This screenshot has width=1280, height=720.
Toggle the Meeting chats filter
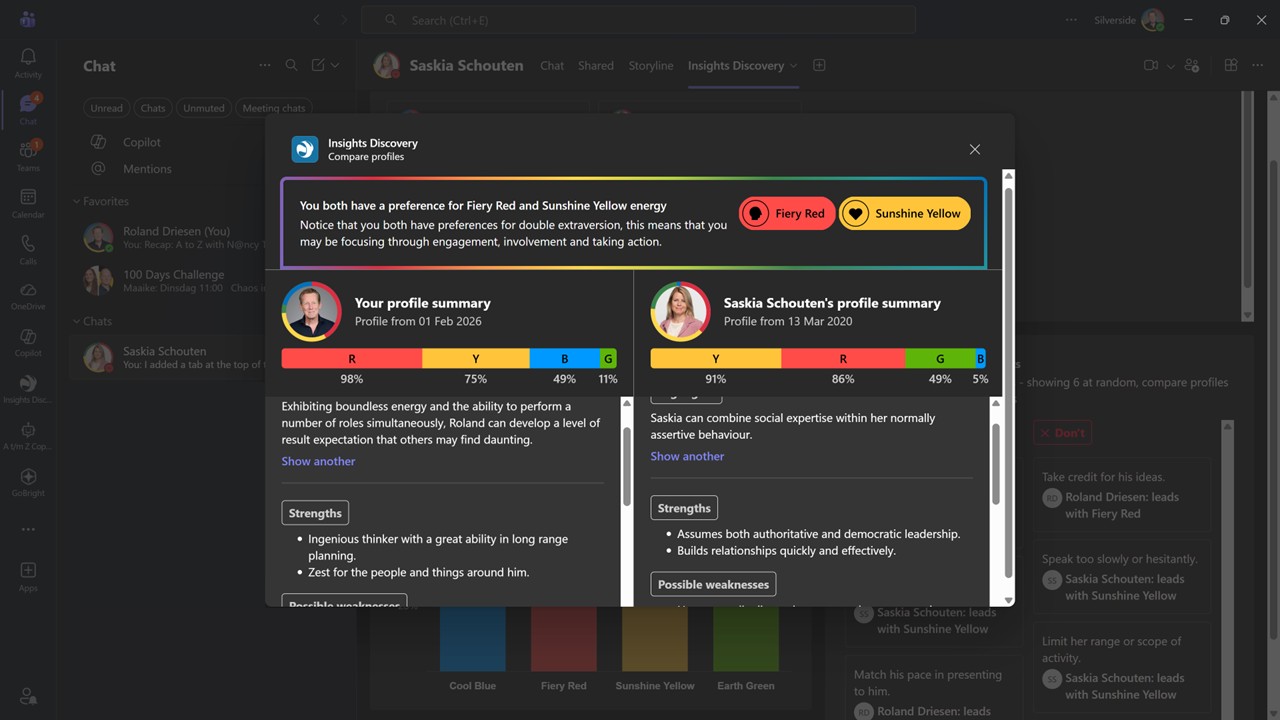click(x=273, y=108)
